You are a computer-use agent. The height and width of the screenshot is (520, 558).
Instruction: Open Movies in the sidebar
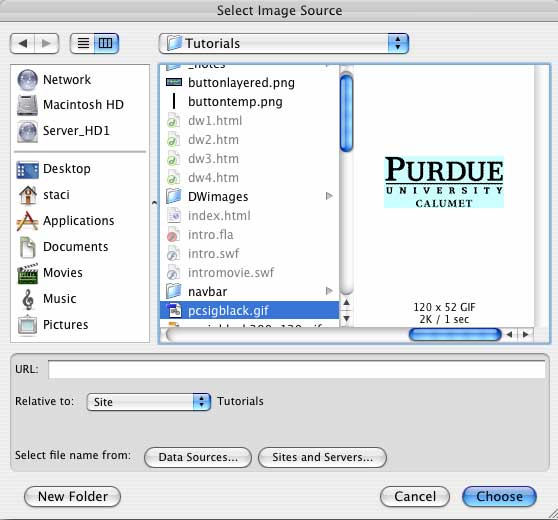click(50, 273)
